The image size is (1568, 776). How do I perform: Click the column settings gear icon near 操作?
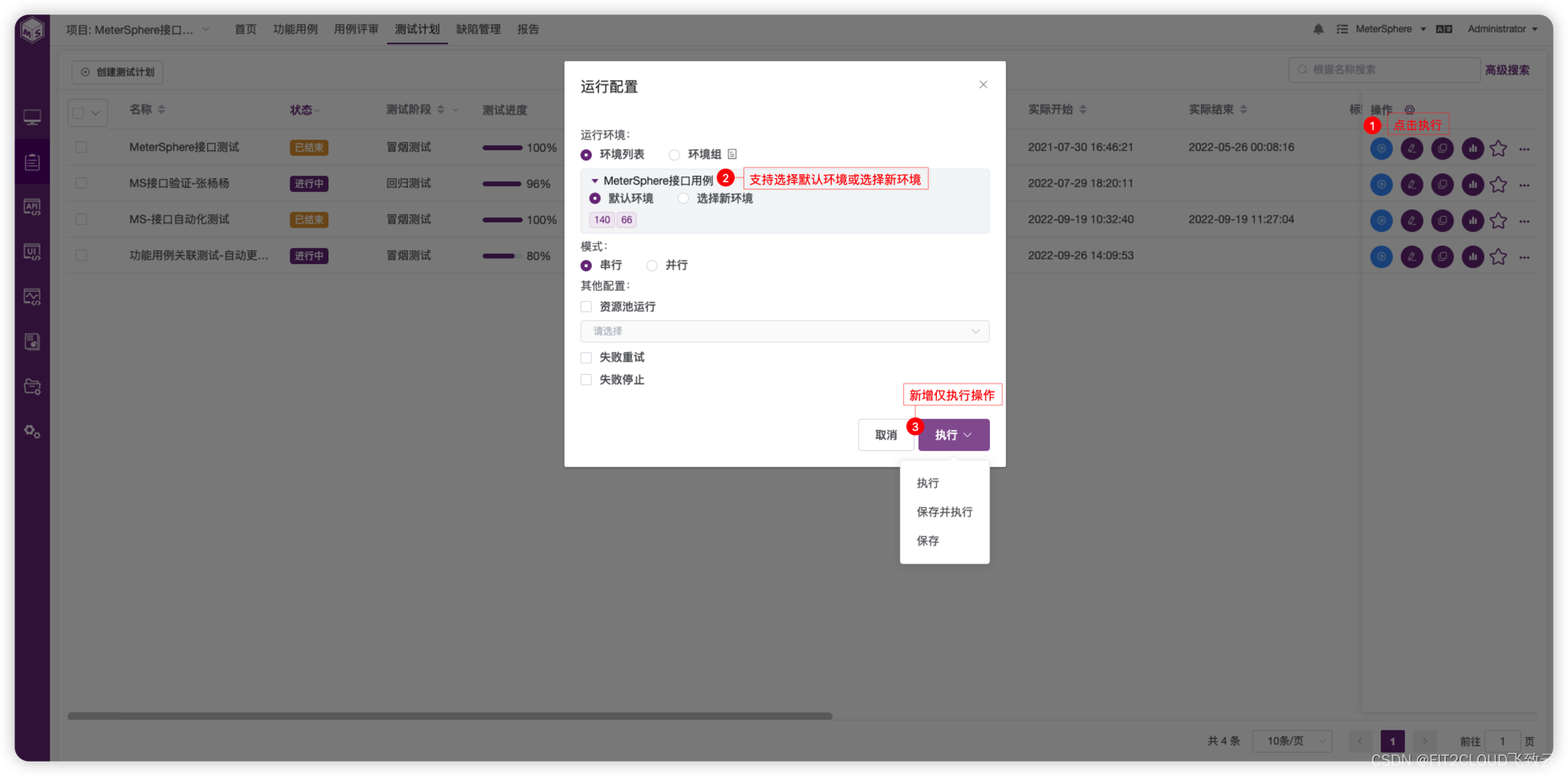pos(1409,110)
